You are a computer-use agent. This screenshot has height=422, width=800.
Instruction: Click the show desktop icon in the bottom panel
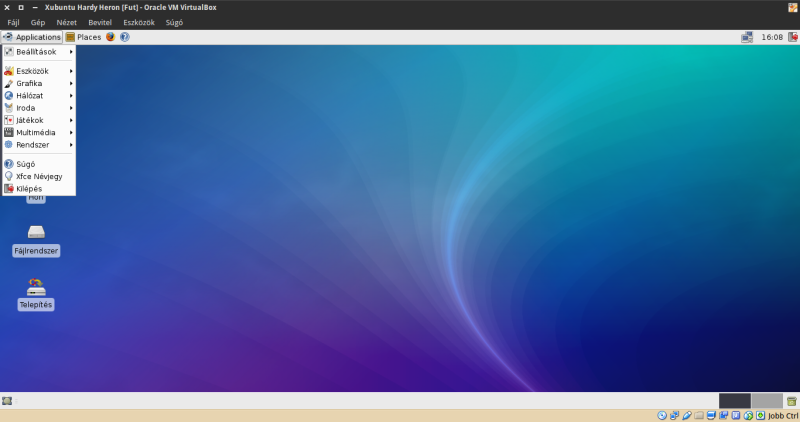7,401
